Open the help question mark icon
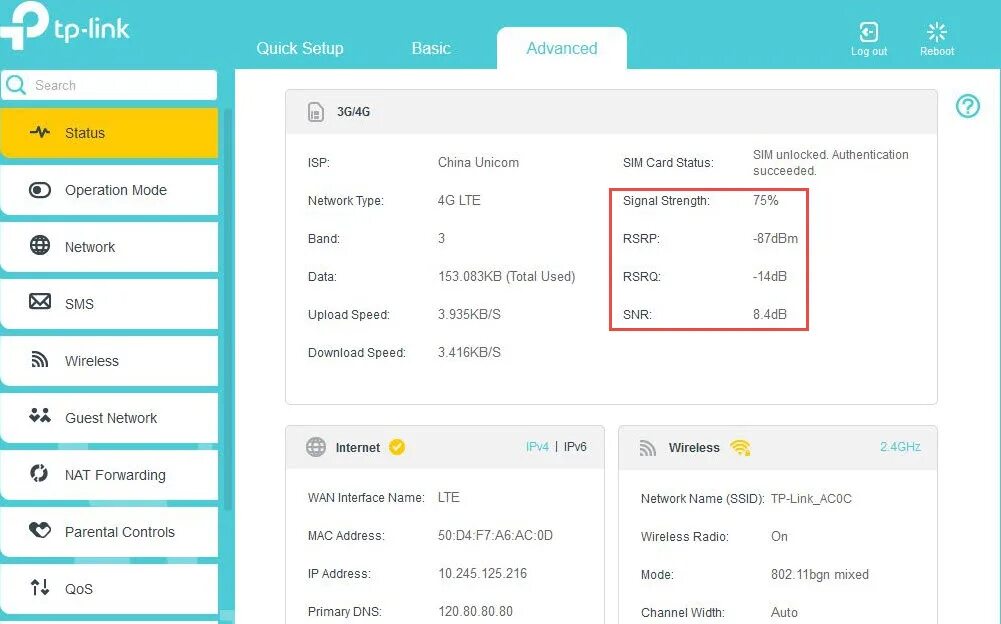Viewport: 1001px width, 624px height. 968,106
